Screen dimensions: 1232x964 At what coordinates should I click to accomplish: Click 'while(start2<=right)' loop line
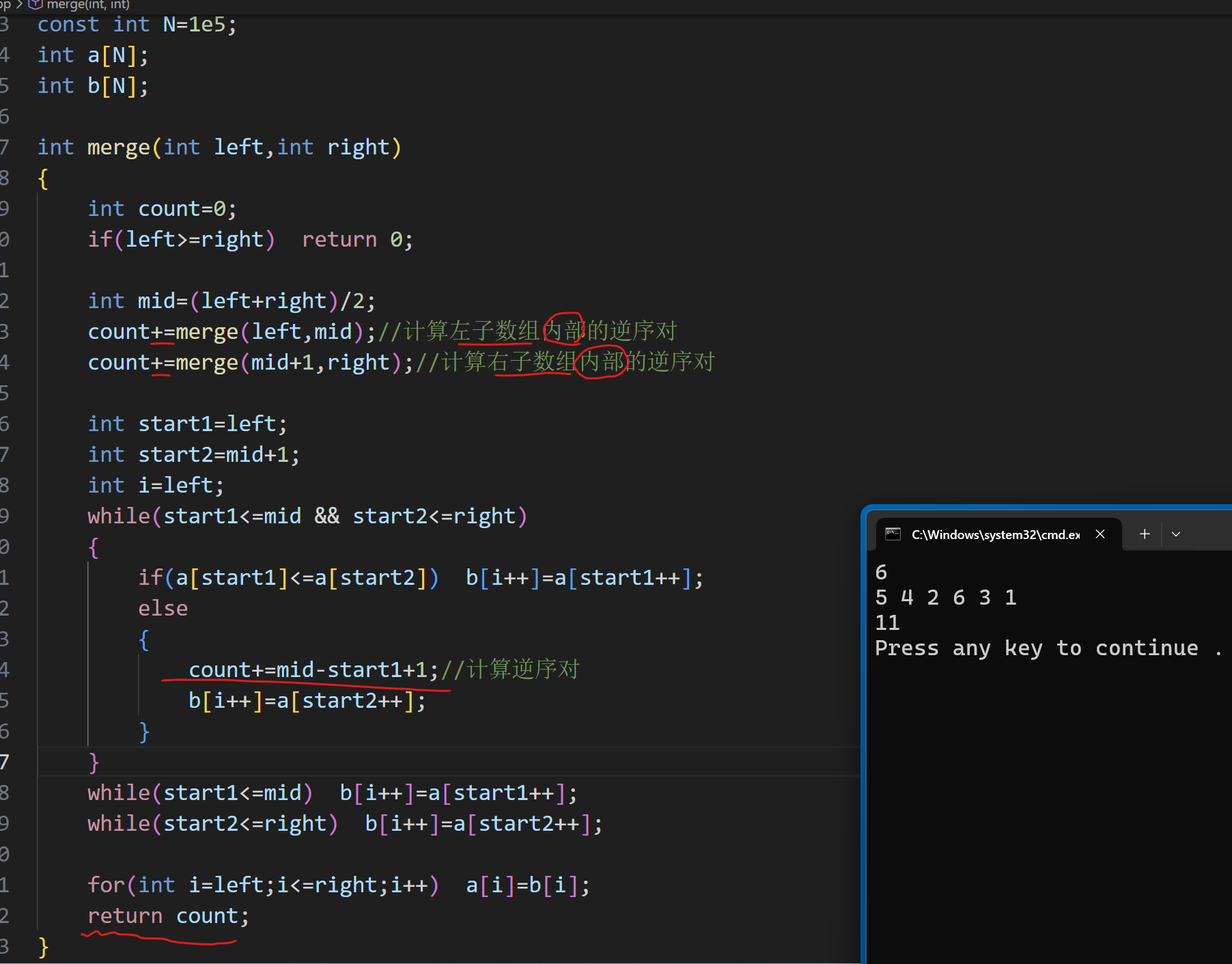pos(212,824)
